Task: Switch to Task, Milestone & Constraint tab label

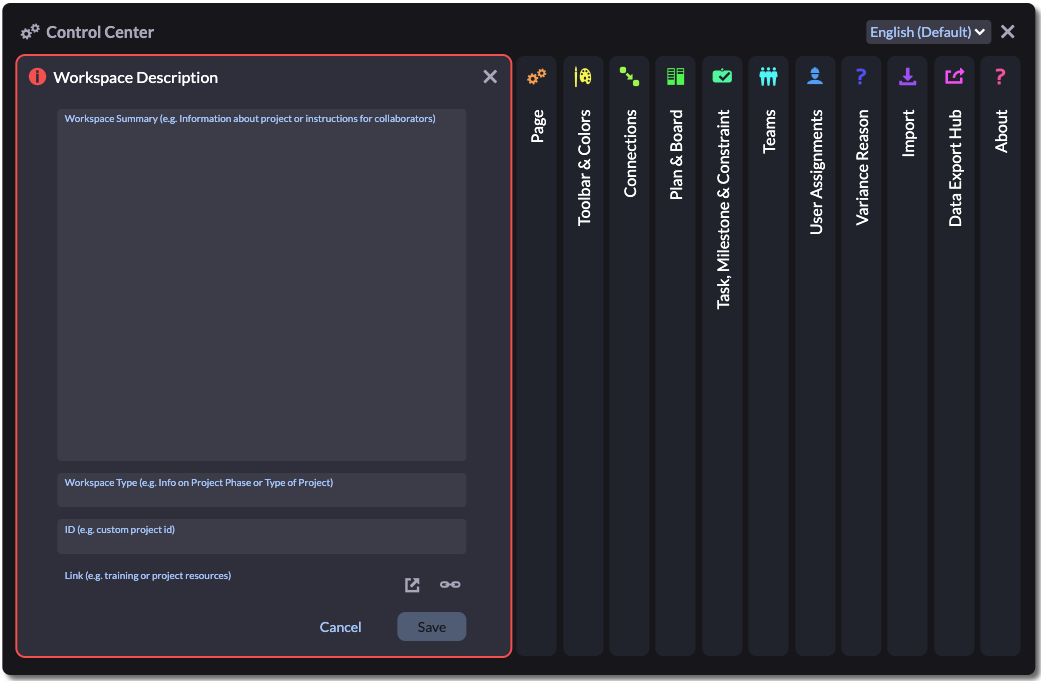Action: tap(723, 209)
